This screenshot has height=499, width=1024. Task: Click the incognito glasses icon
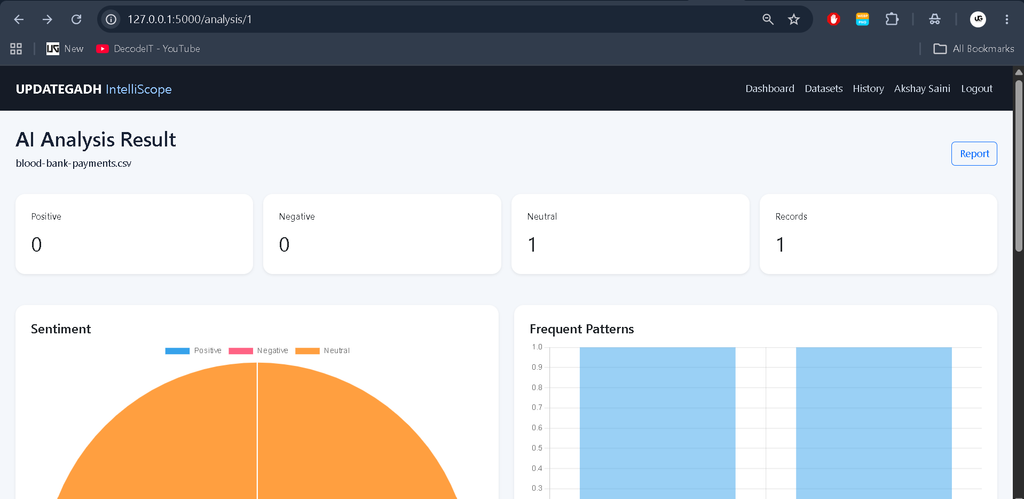point(935,20)
